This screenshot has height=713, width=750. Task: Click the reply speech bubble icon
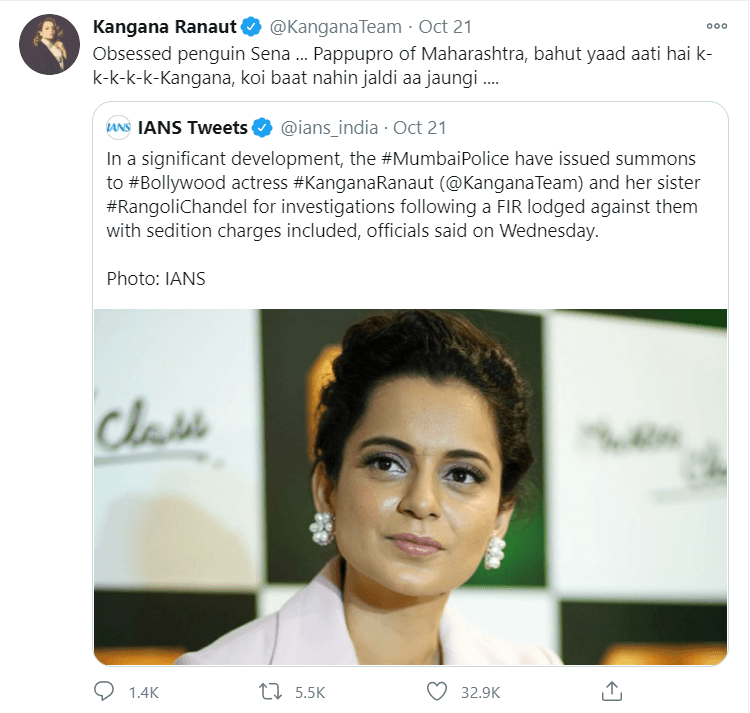(x=103, y=691)
